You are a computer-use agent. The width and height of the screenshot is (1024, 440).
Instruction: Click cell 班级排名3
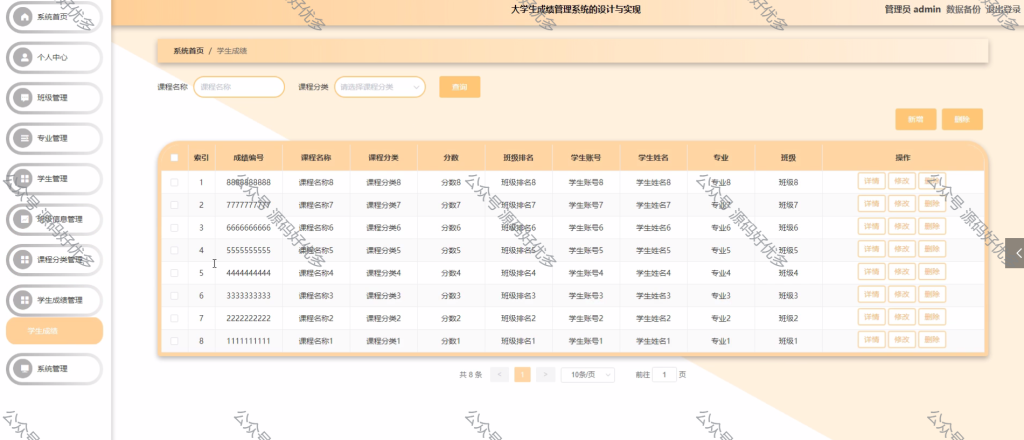click(519, 296)
